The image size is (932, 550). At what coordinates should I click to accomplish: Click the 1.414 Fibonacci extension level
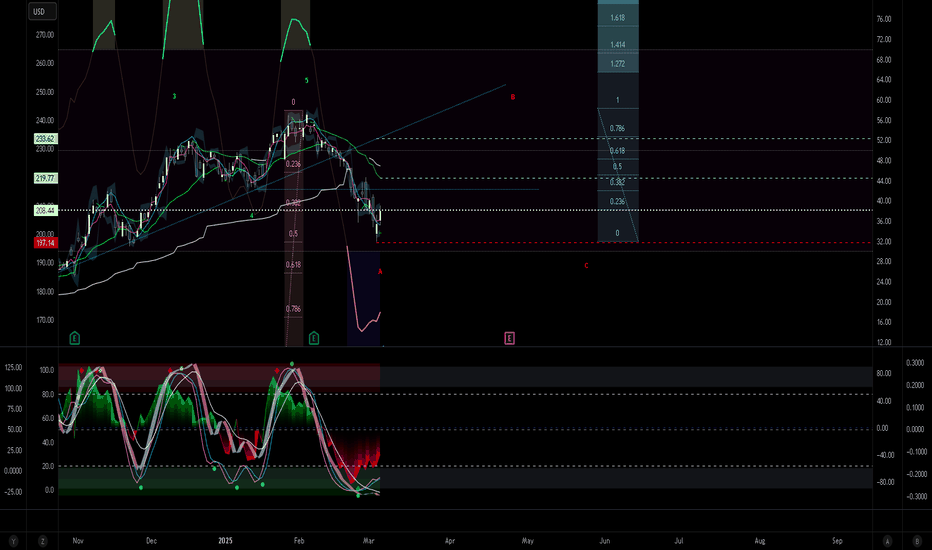(x=618, y=45)
